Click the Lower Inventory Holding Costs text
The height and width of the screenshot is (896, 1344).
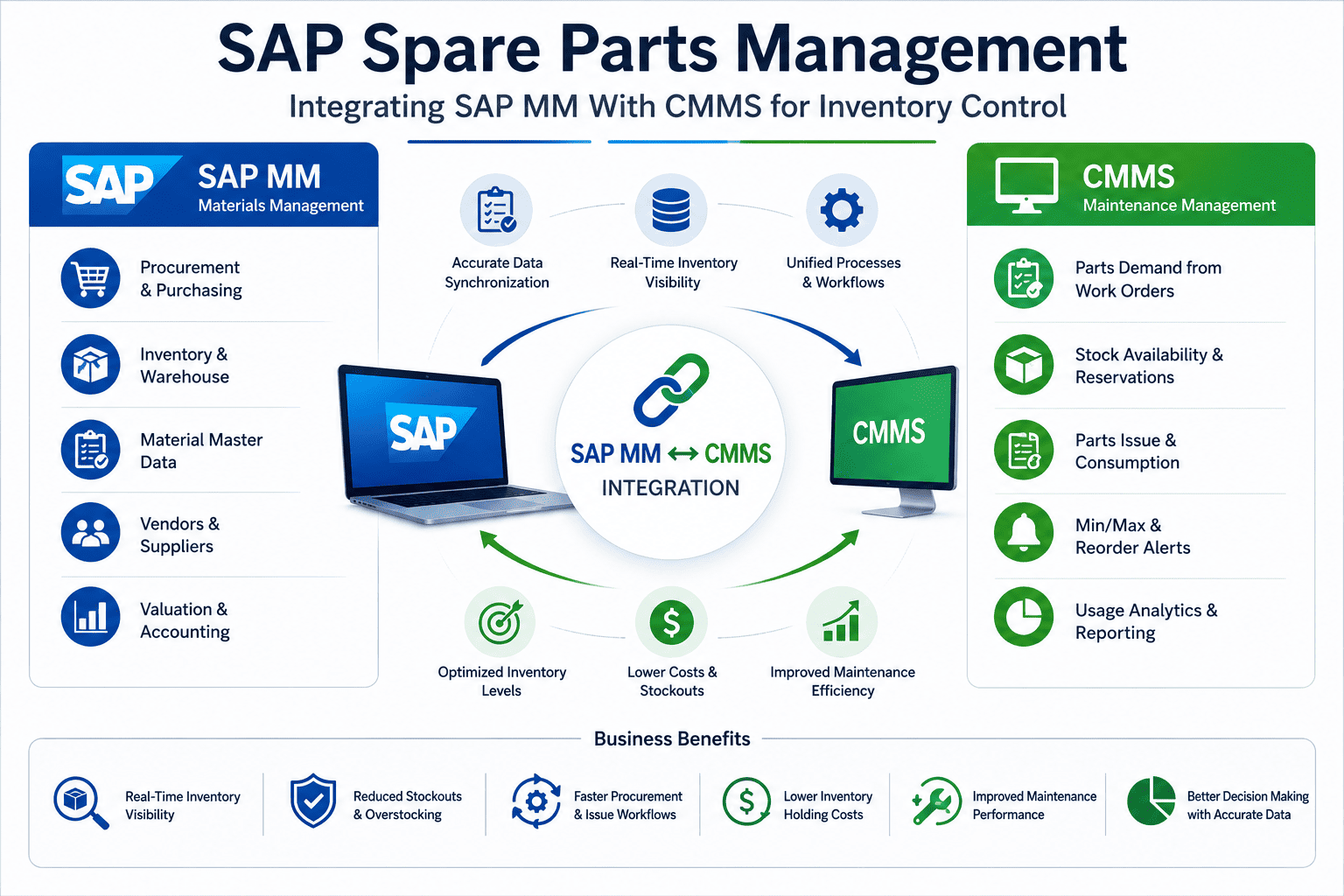(828, 805)
